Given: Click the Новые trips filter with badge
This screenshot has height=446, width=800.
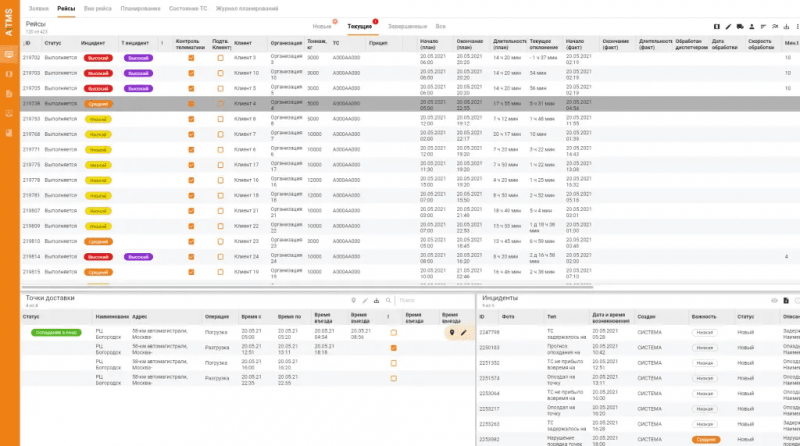Looking at the screenshot, I should coord(323,25).
